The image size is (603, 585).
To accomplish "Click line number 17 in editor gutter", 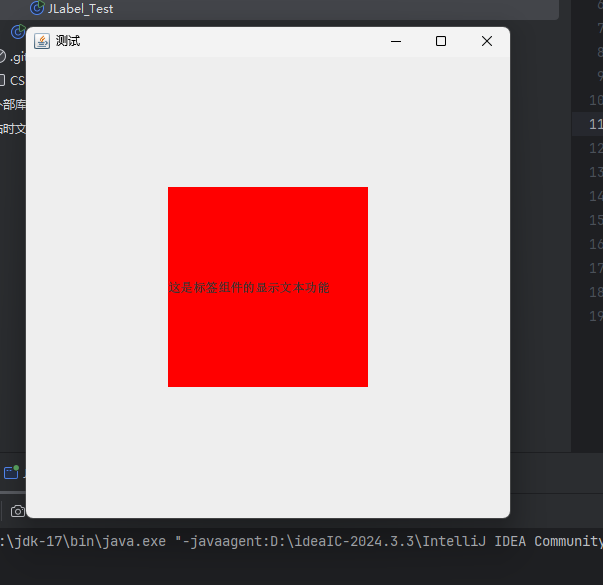I will tap(596, 268).
